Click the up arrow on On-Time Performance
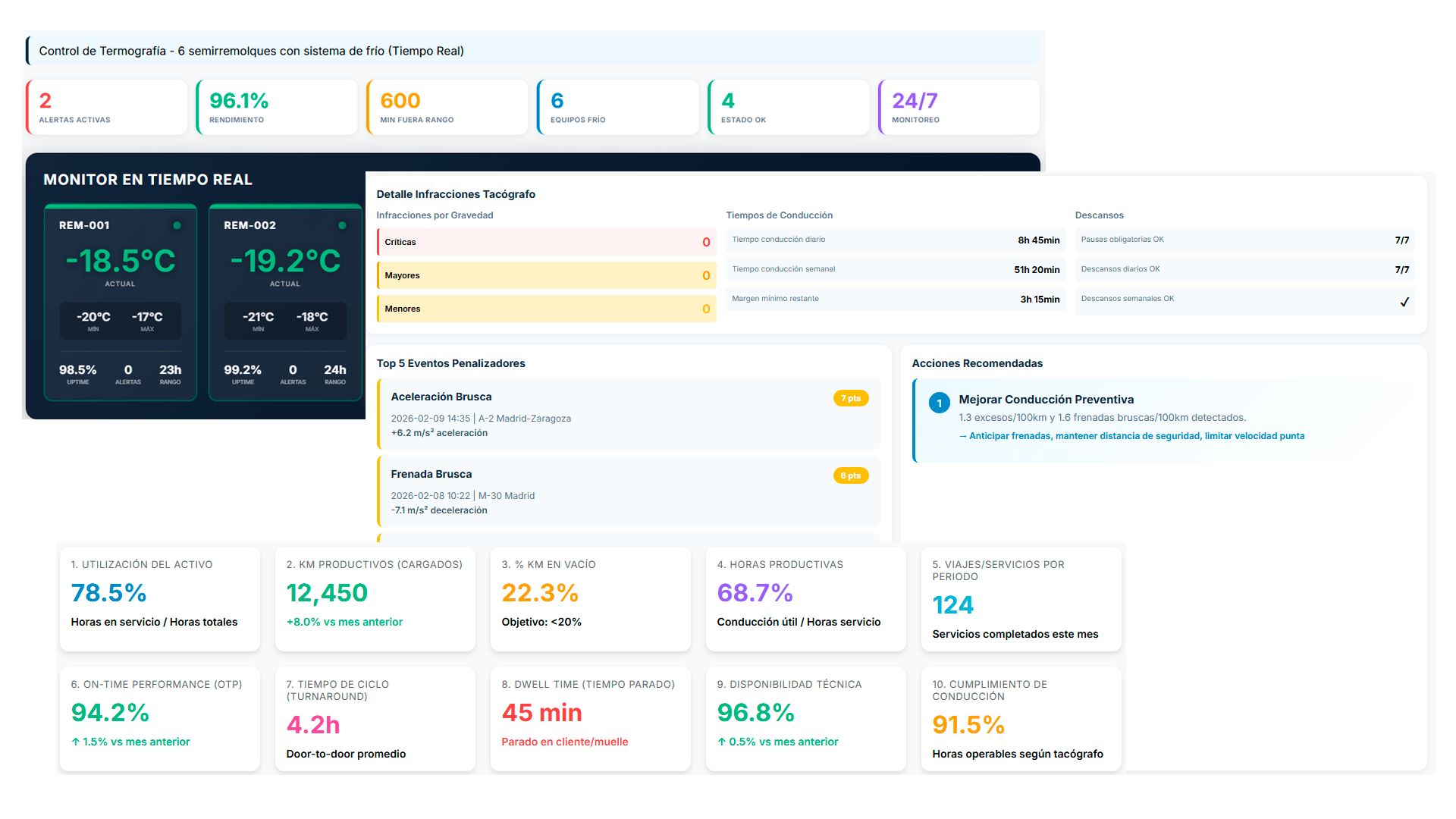Viewport: 1456px width, 819px height. (74, 742)
